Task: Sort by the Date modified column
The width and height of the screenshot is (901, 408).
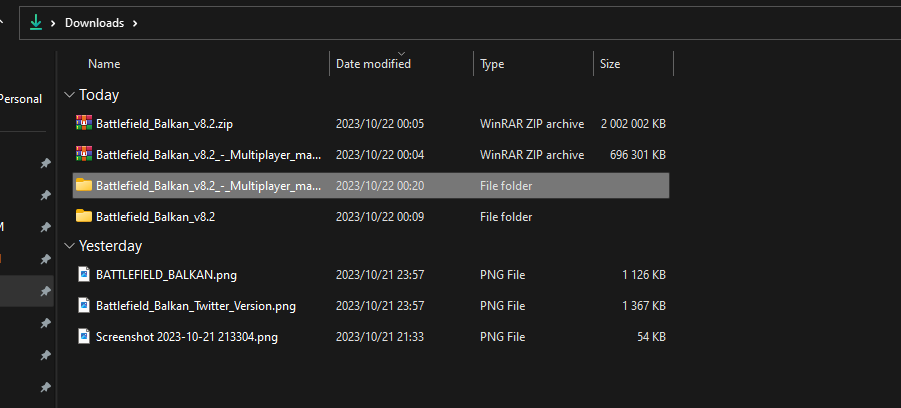Action: (x=373, y=64)
